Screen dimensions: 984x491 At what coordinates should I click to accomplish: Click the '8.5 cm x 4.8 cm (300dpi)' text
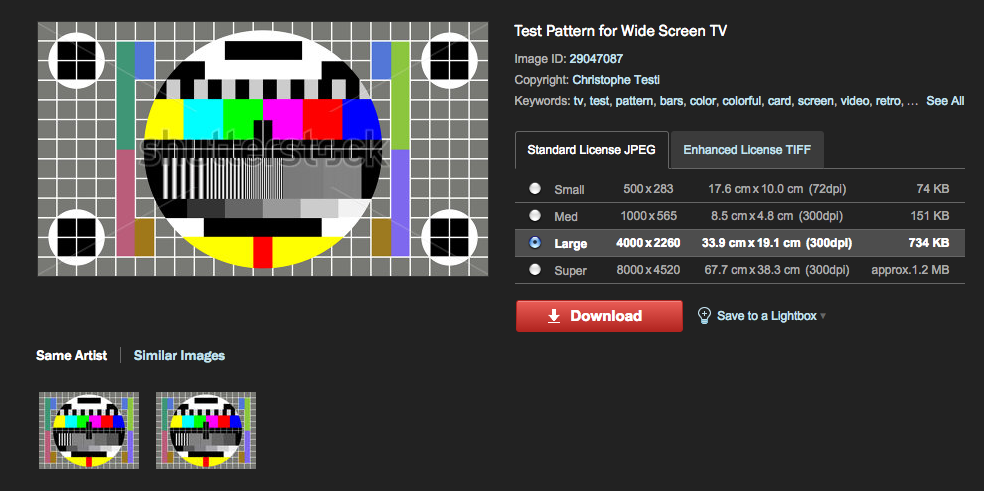(x=777, y=216)
